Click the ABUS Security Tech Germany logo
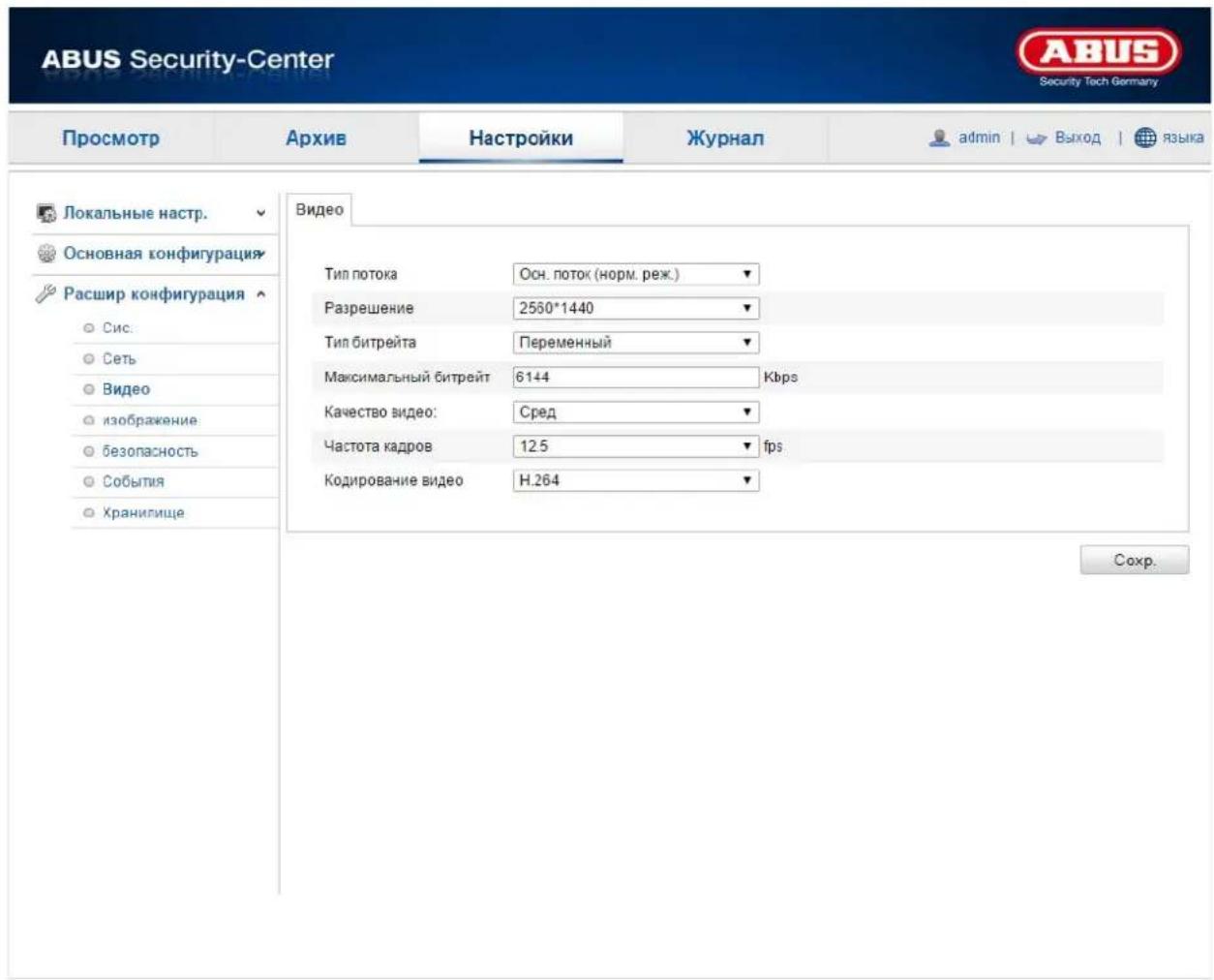Image resolution: width=1214 pixels, height=980 pixels. [1099, 58]
